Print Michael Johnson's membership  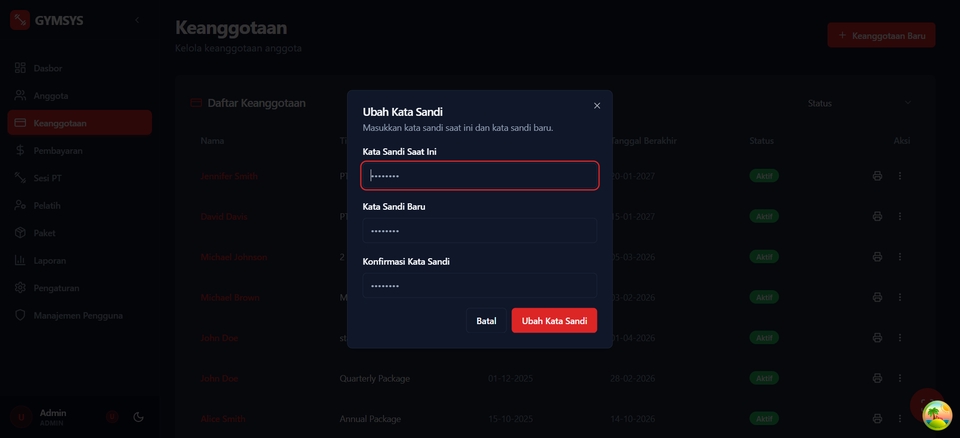pos(877,257)
